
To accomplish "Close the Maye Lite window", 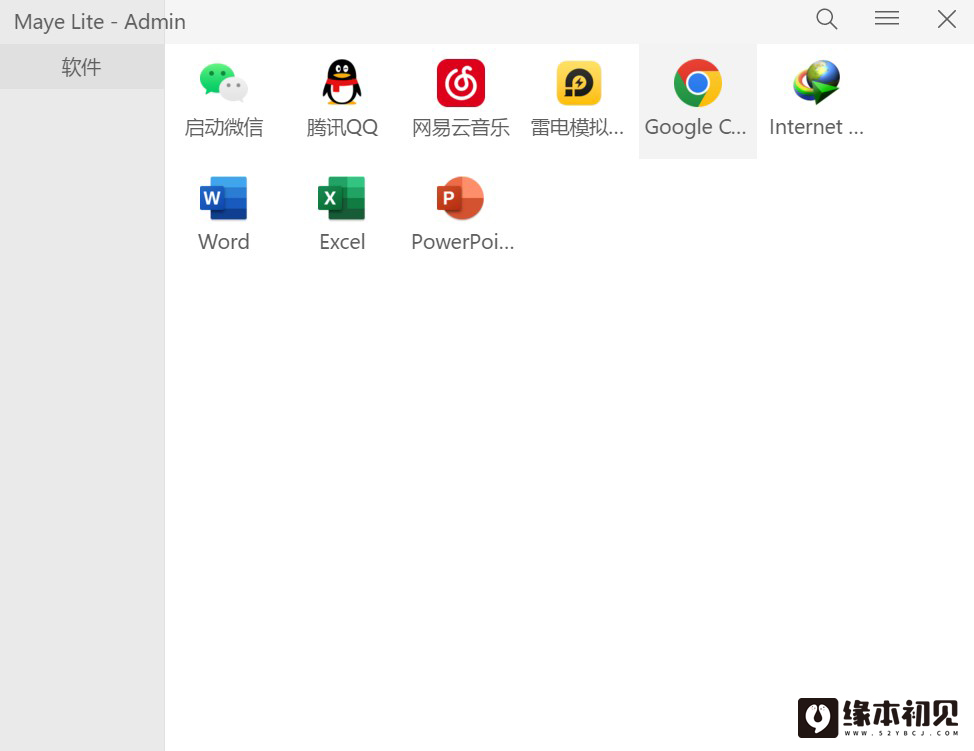I will [x=947, y=19].
